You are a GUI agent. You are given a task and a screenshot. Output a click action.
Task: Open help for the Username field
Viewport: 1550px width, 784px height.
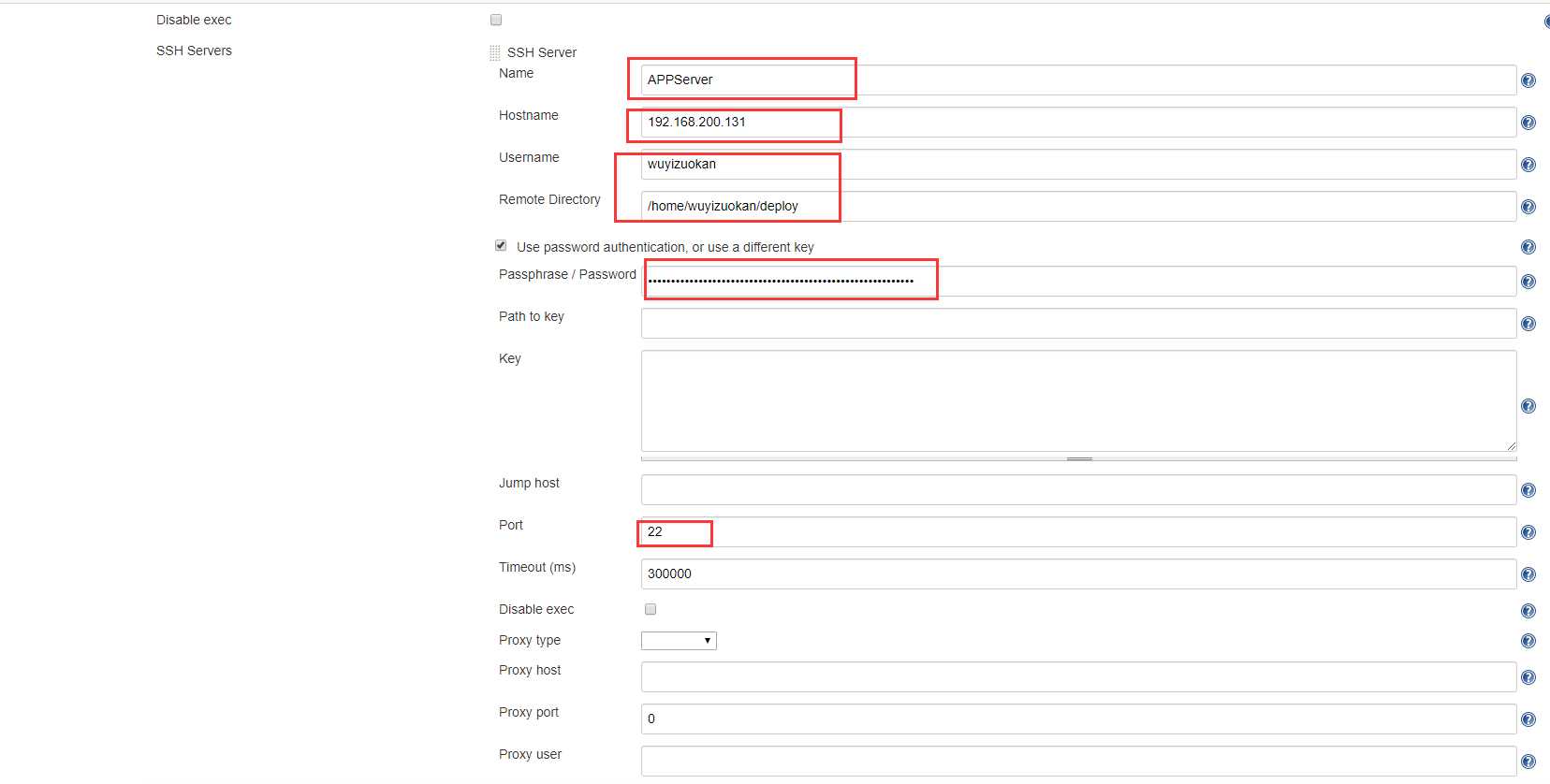pos(1528,165)
